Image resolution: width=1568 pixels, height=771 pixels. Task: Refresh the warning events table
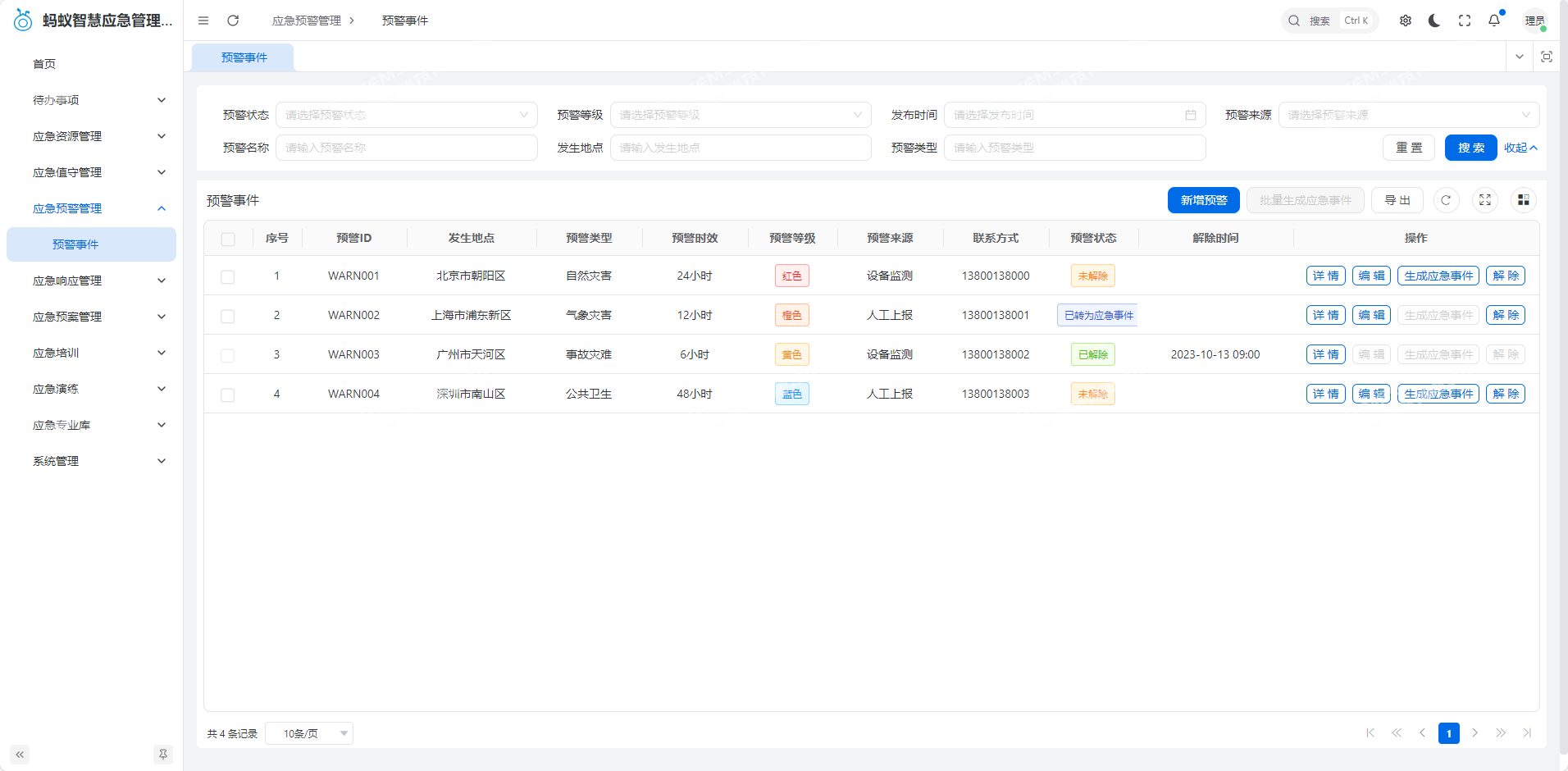click(1446, 200)
